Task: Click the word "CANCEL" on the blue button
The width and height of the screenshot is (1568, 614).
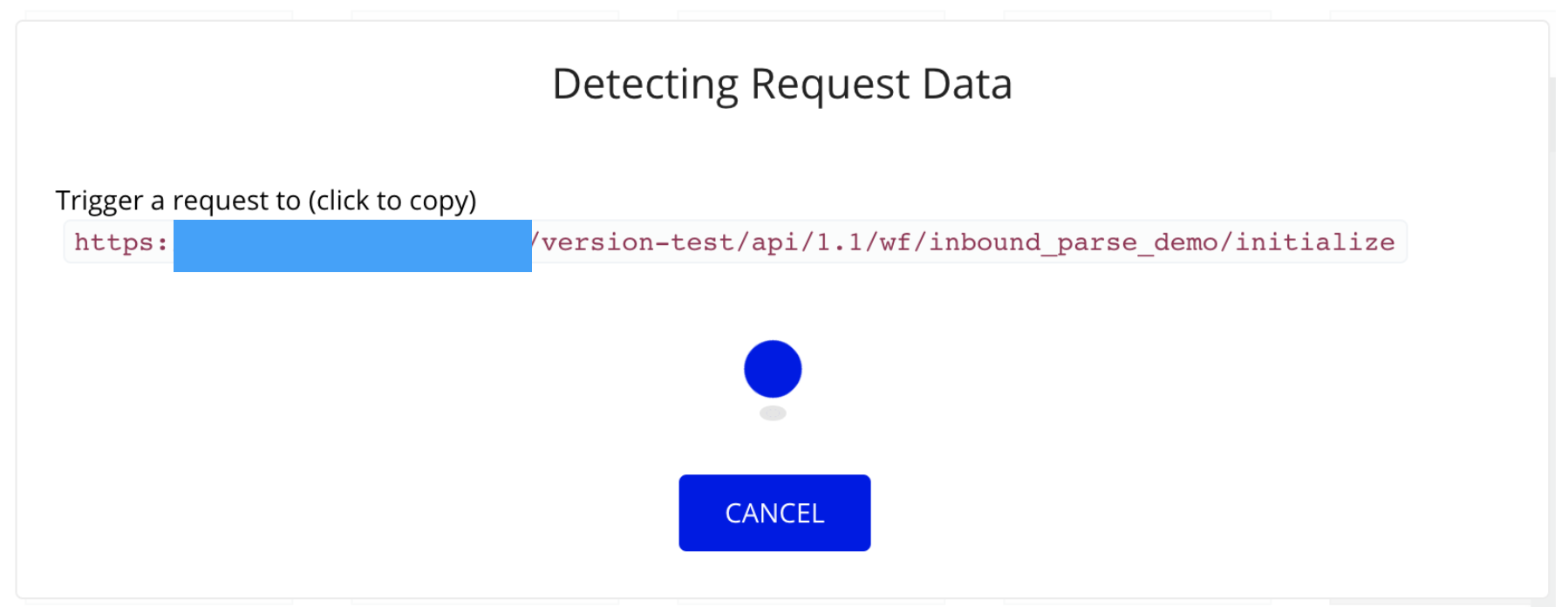Action: tap(774, 514)
